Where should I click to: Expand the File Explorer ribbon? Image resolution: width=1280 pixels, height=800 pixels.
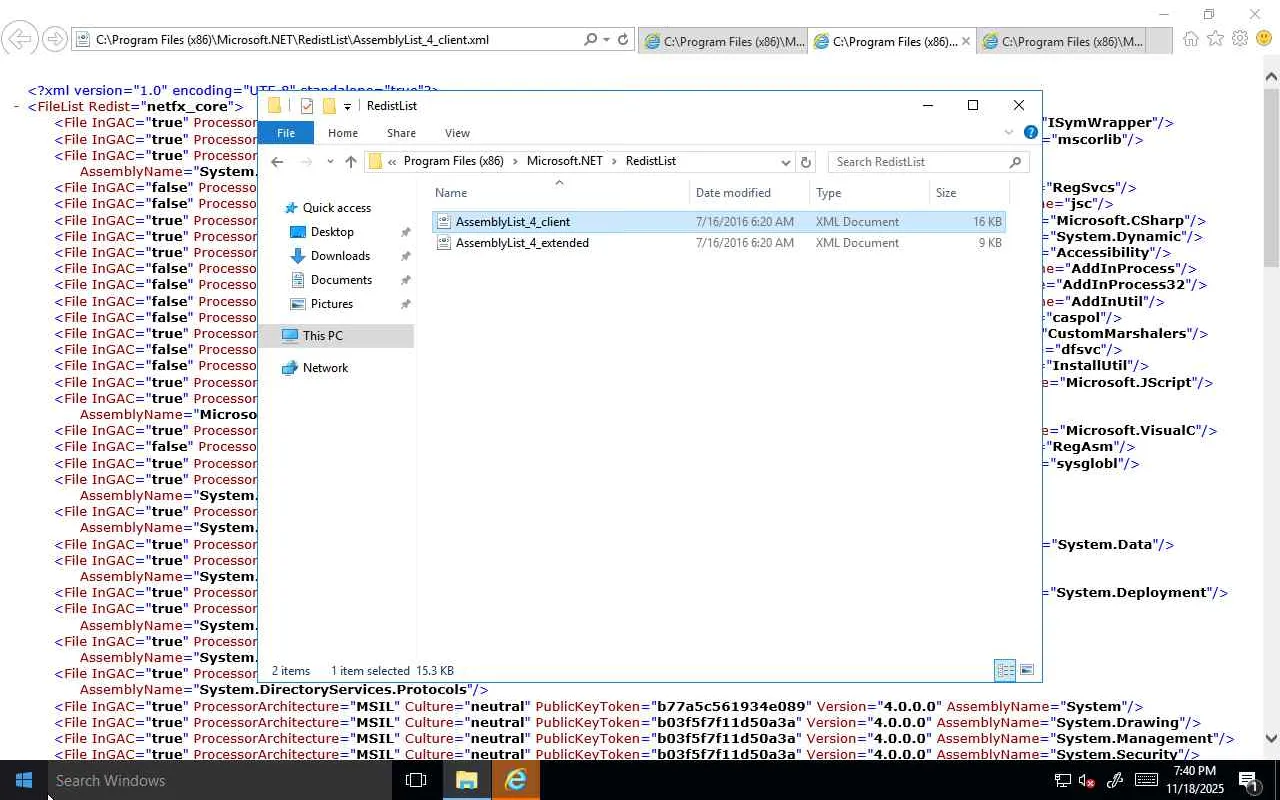[1008, 133]
